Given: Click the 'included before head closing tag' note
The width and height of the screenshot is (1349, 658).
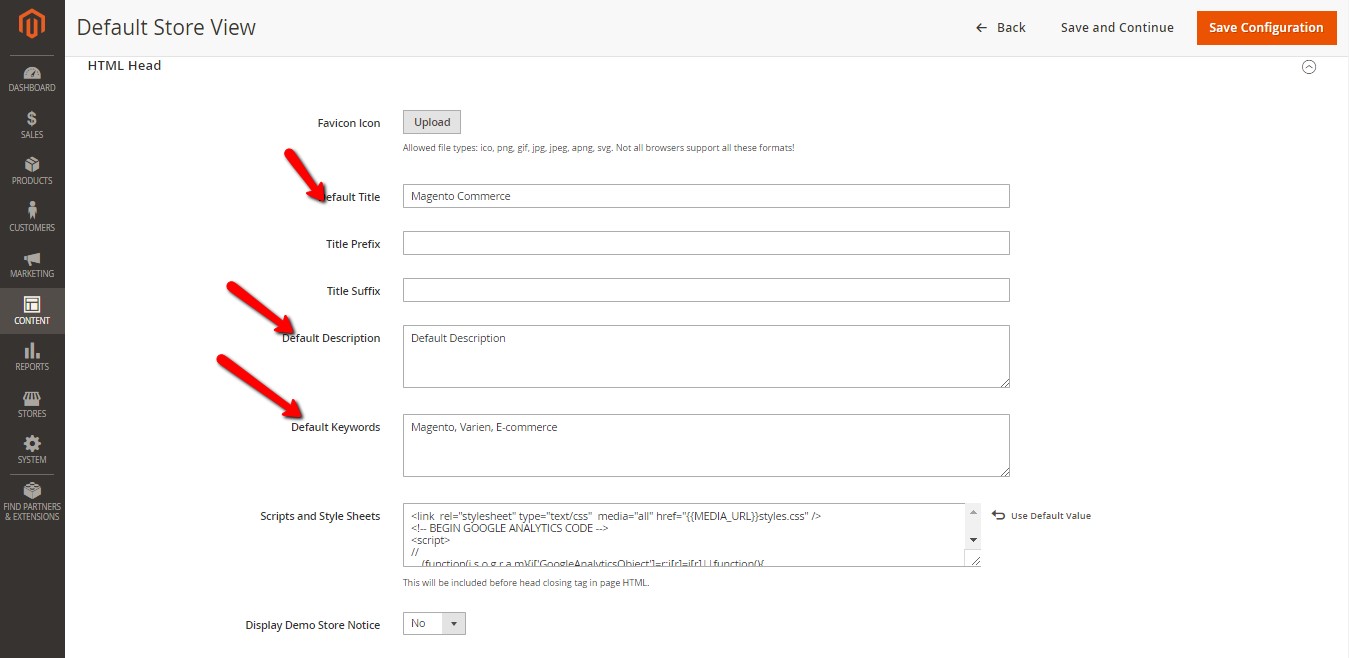Looking at the screenshot, I should tap(526, 582).
